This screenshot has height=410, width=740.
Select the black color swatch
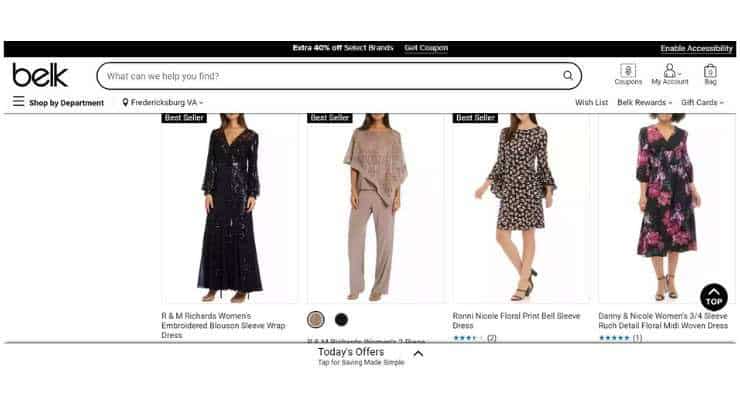pyautogui.click(x=341, y=320)
